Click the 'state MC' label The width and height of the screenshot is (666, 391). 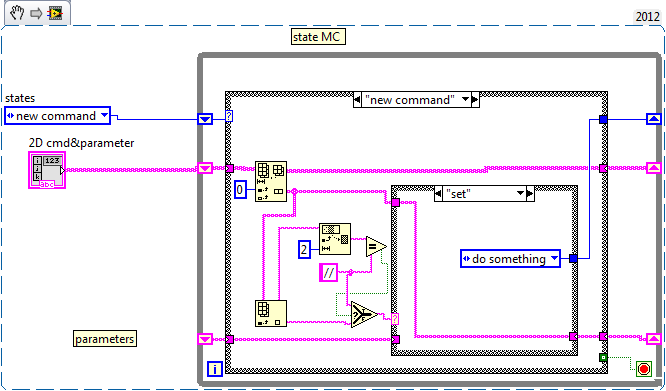pos(318,37)
